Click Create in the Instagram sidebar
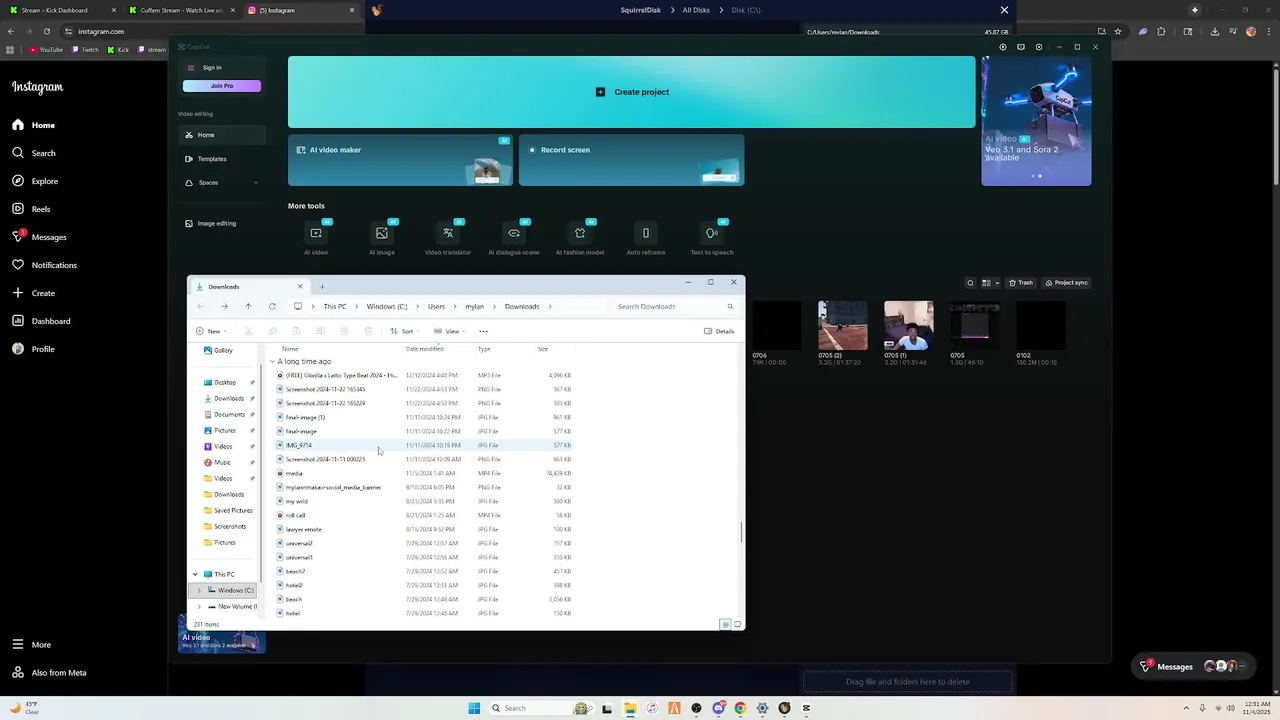The width and height of the screenshot is (1280, 720). coord(33,293)
